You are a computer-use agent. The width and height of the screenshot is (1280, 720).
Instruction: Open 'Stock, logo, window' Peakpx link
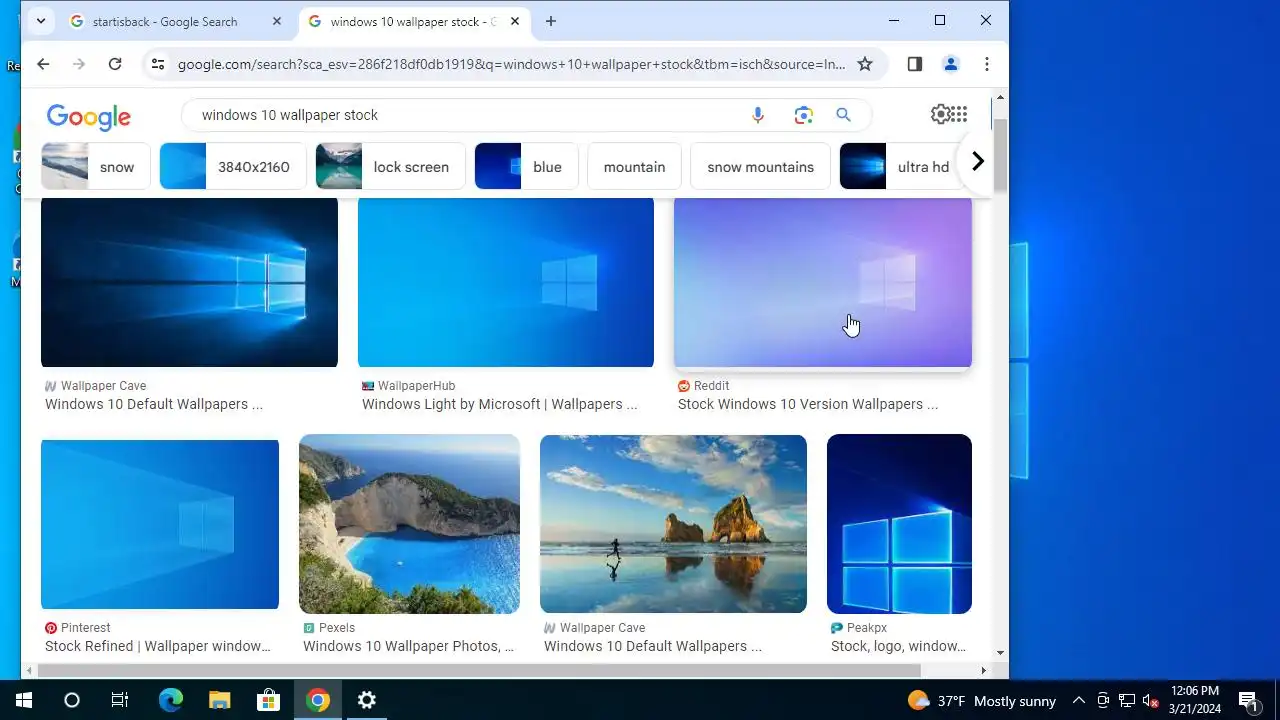(899, 646)
